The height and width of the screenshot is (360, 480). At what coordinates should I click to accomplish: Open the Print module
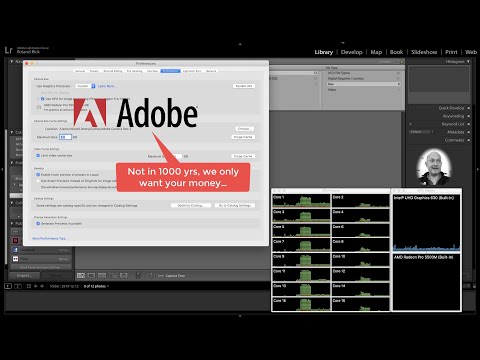coord(451,52)
